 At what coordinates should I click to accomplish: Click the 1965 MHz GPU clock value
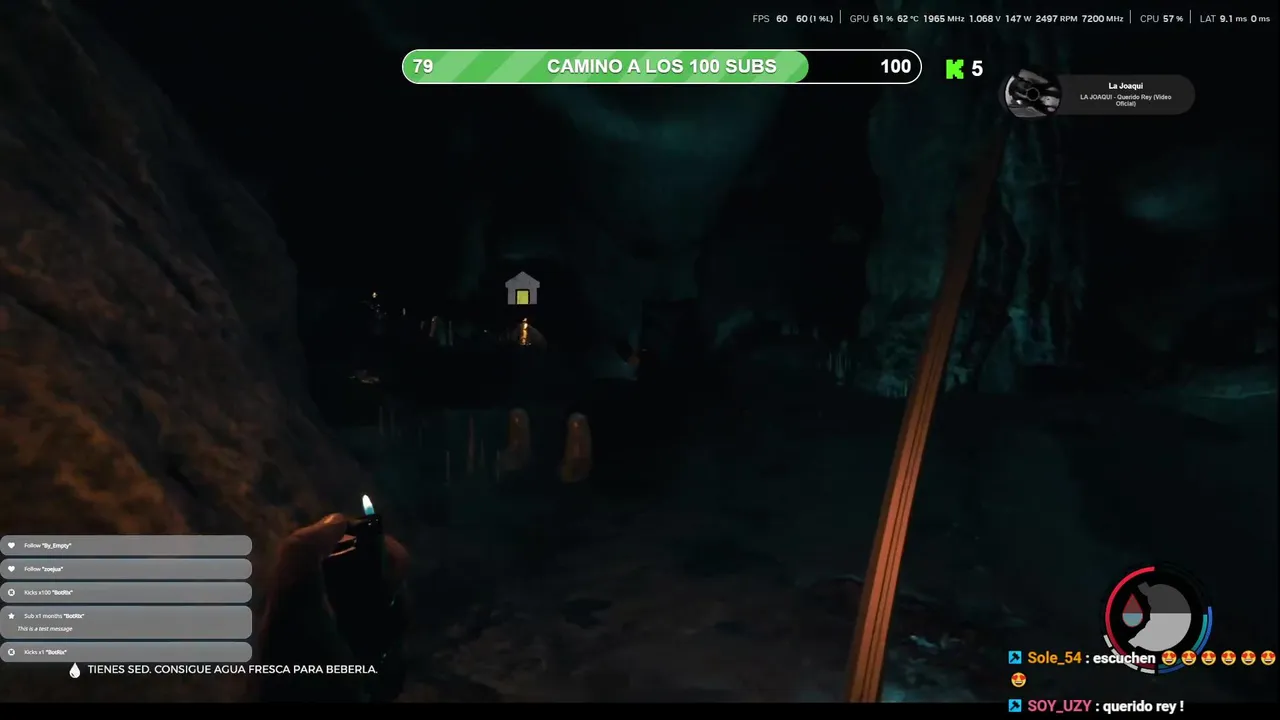[x=942, y=18]
